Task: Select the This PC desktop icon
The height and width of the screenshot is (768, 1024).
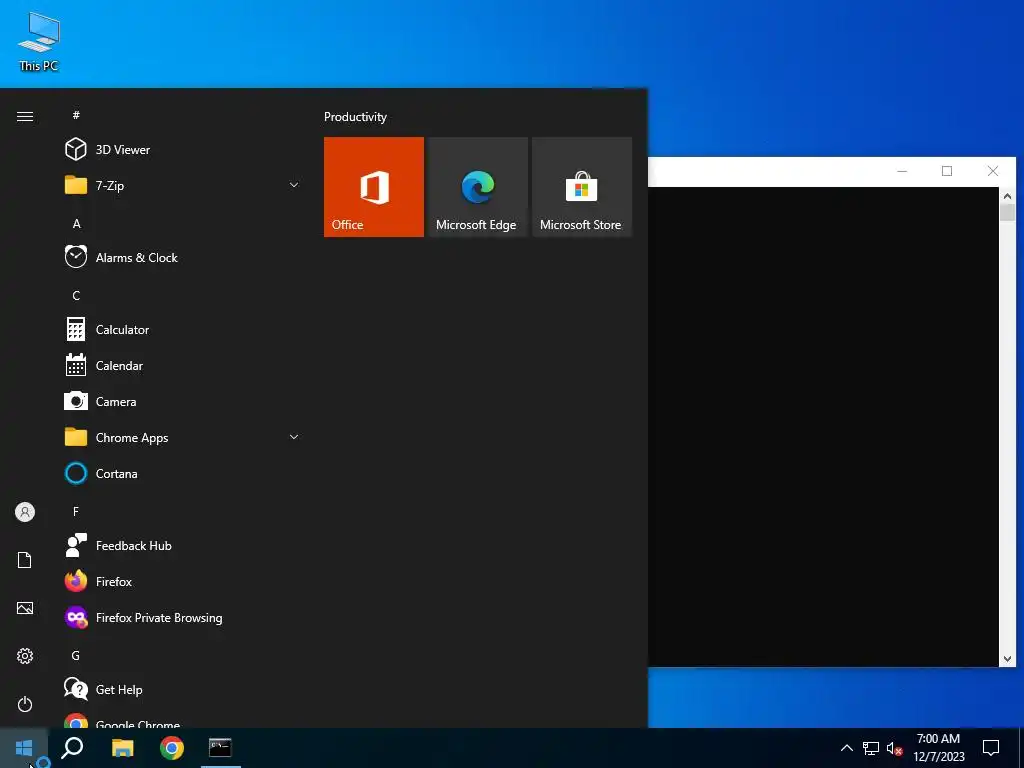Action: (x=39, y=41)
